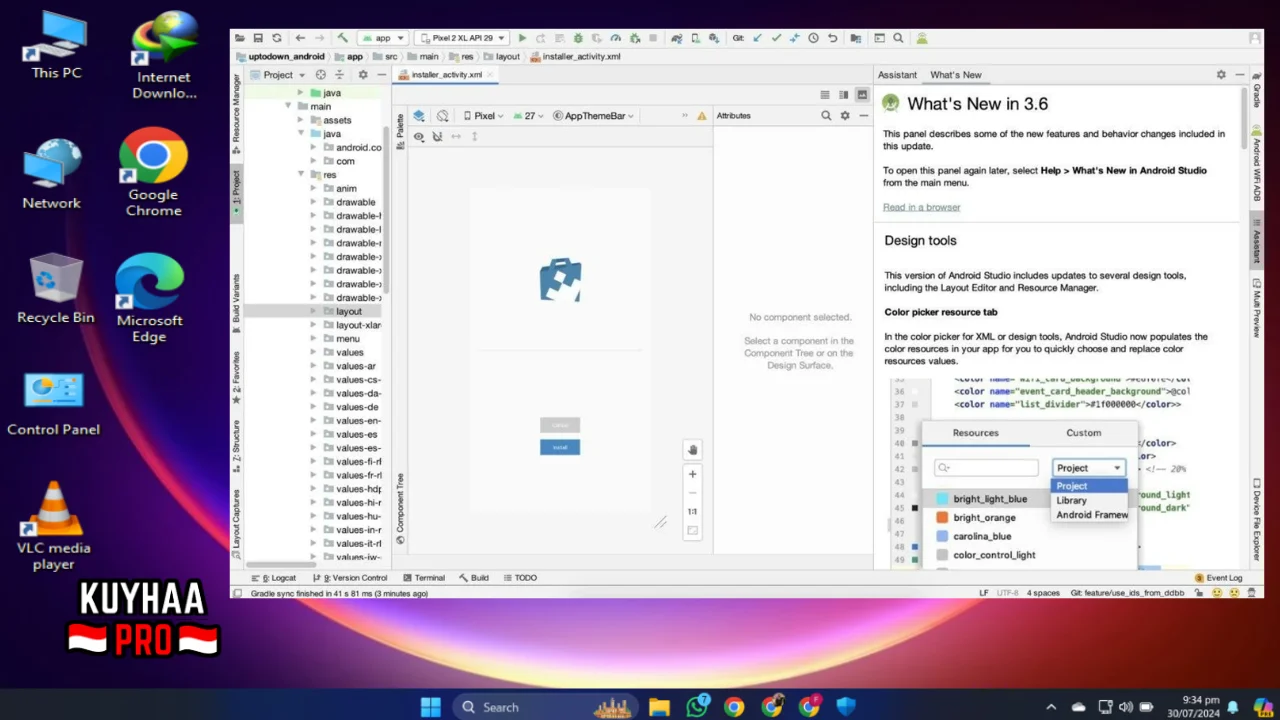Switch editor to Code view mode
This screenshot has height=720, width=1280.
pos(825,95)
